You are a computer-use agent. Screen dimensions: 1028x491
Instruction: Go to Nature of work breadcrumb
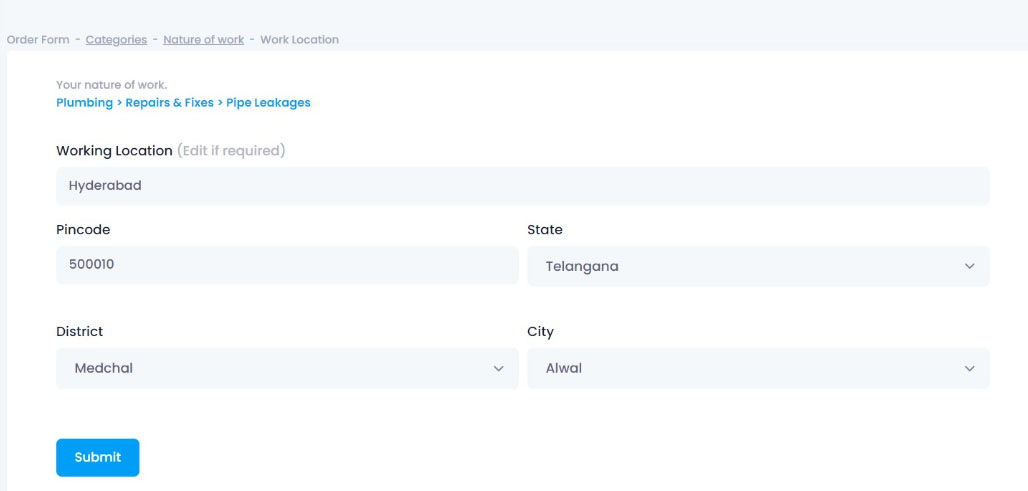click(x=203, y=39)
